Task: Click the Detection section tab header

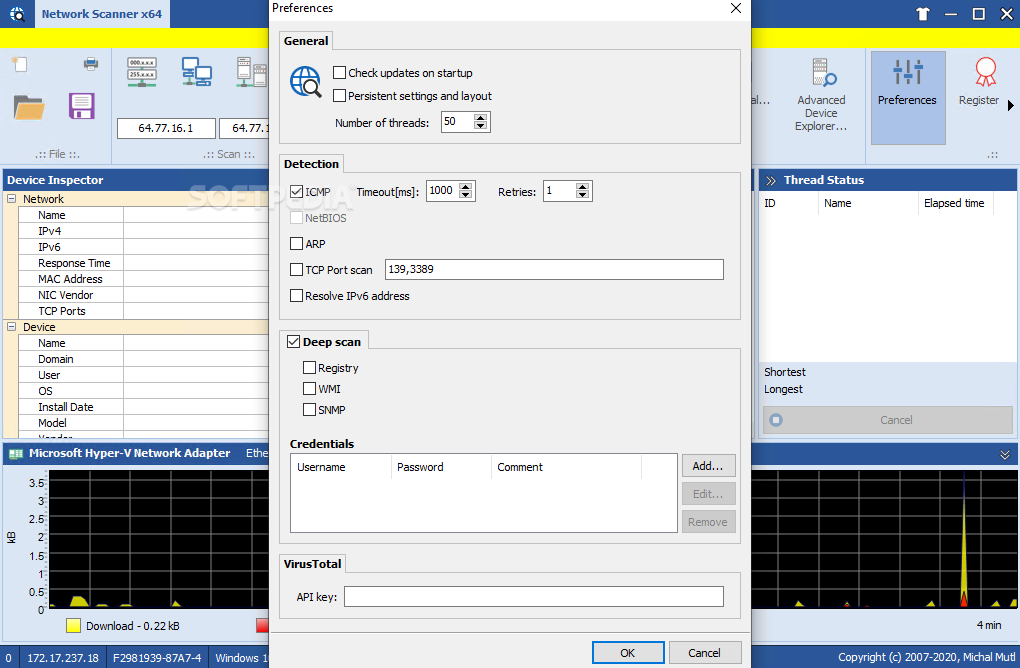Action: tap(312, 164)
